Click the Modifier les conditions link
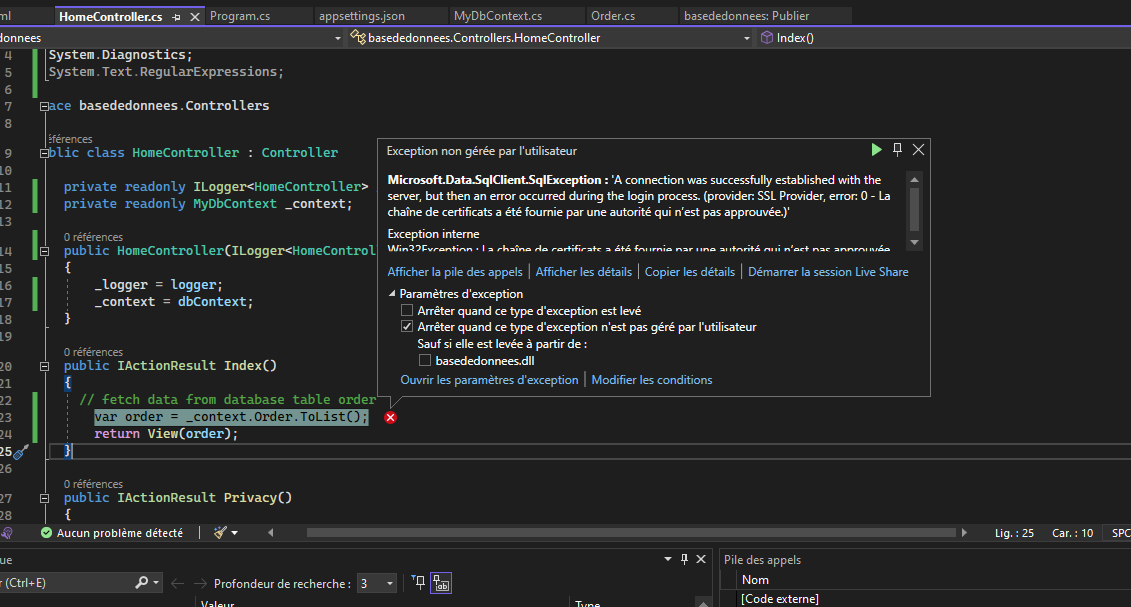Screen dimensions: 1131x607 pos(651,380)
